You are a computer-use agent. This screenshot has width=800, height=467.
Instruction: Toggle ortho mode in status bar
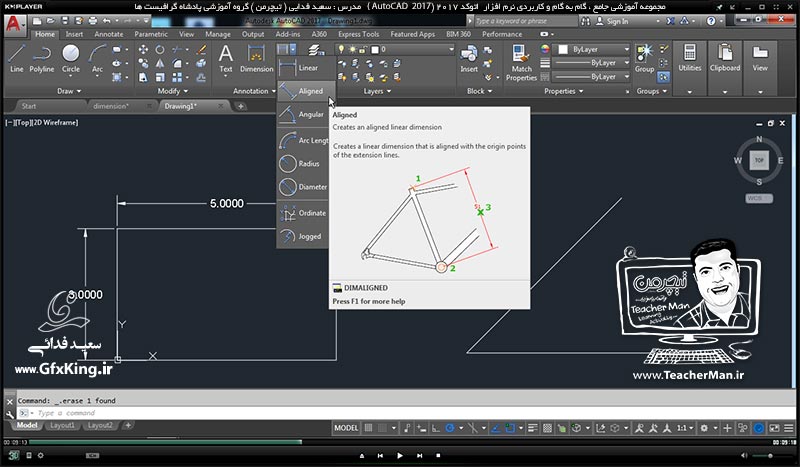[x=436, y=428]
